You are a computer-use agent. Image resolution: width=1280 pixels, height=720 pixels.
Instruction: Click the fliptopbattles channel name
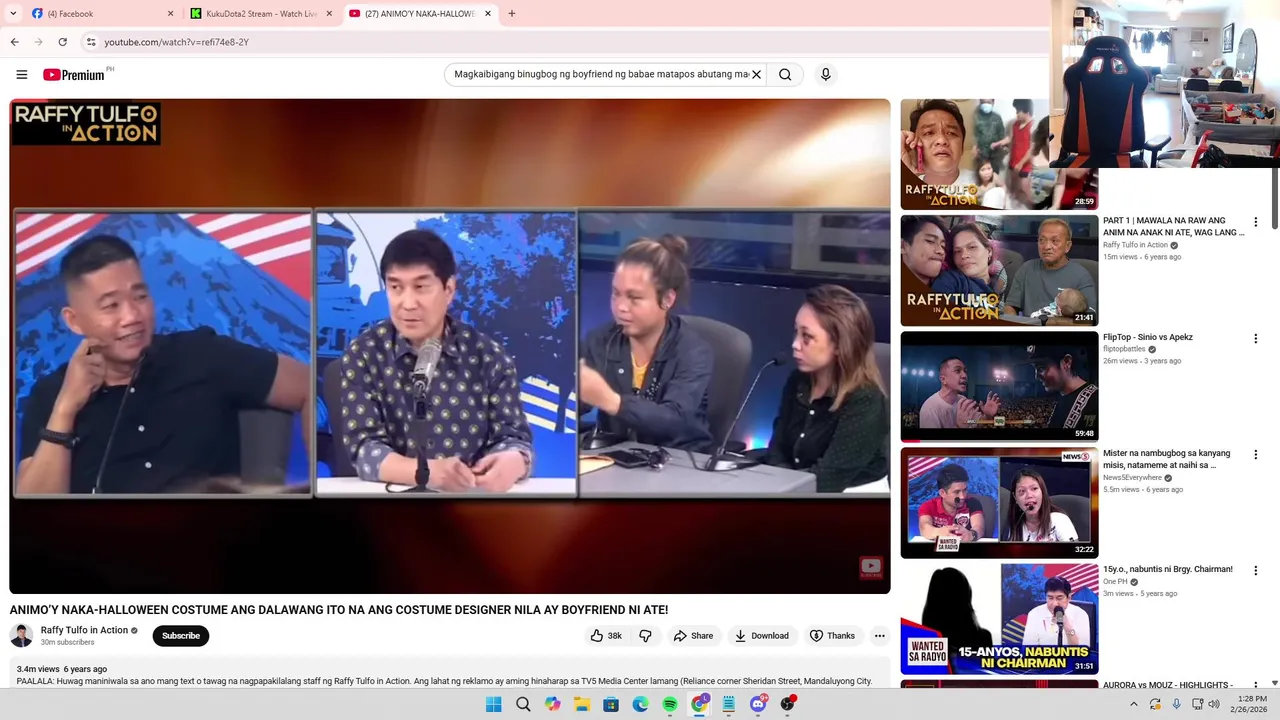coord(1124,349)
